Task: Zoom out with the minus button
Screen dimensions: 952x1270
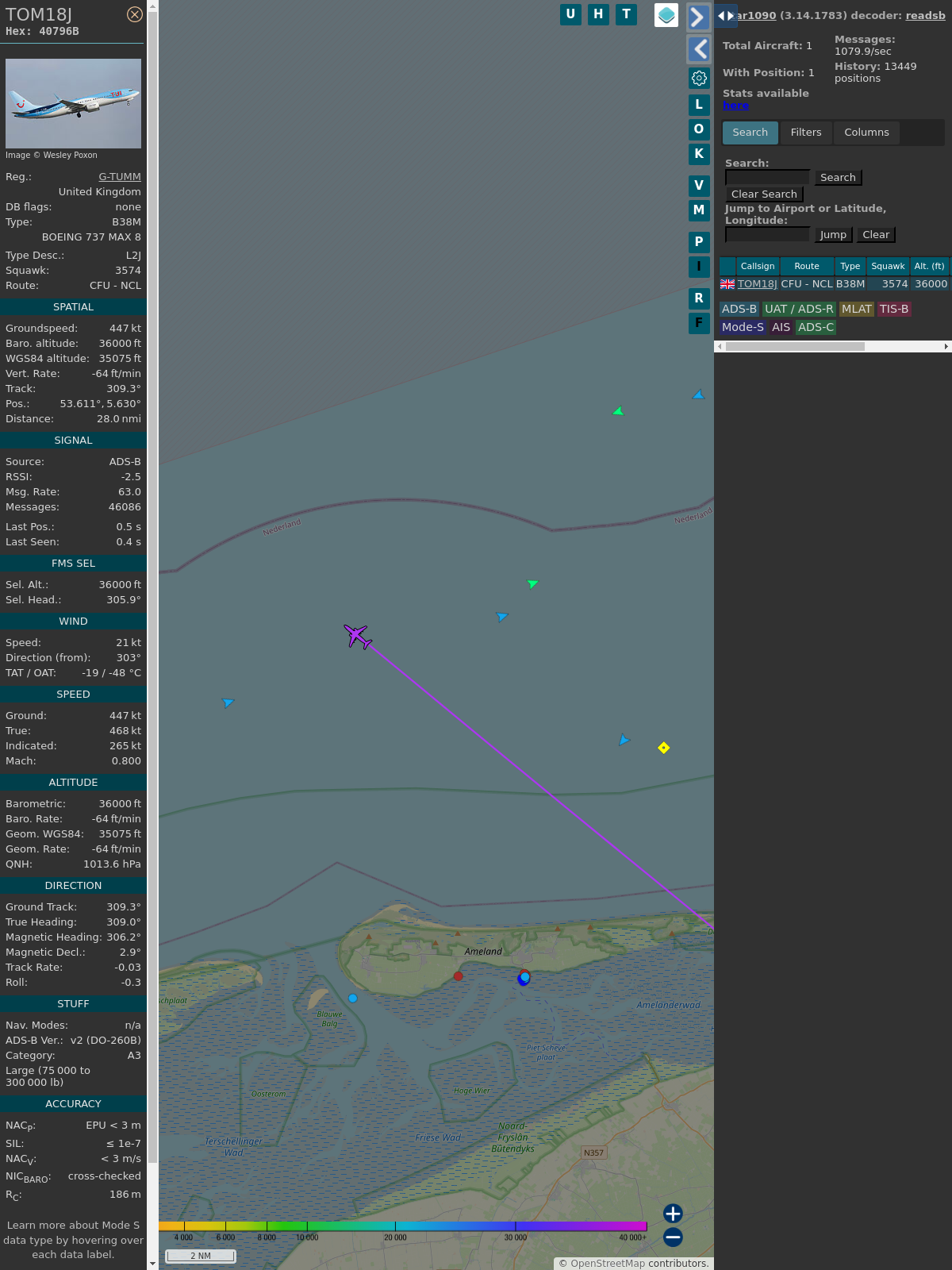Action: 673,1237
